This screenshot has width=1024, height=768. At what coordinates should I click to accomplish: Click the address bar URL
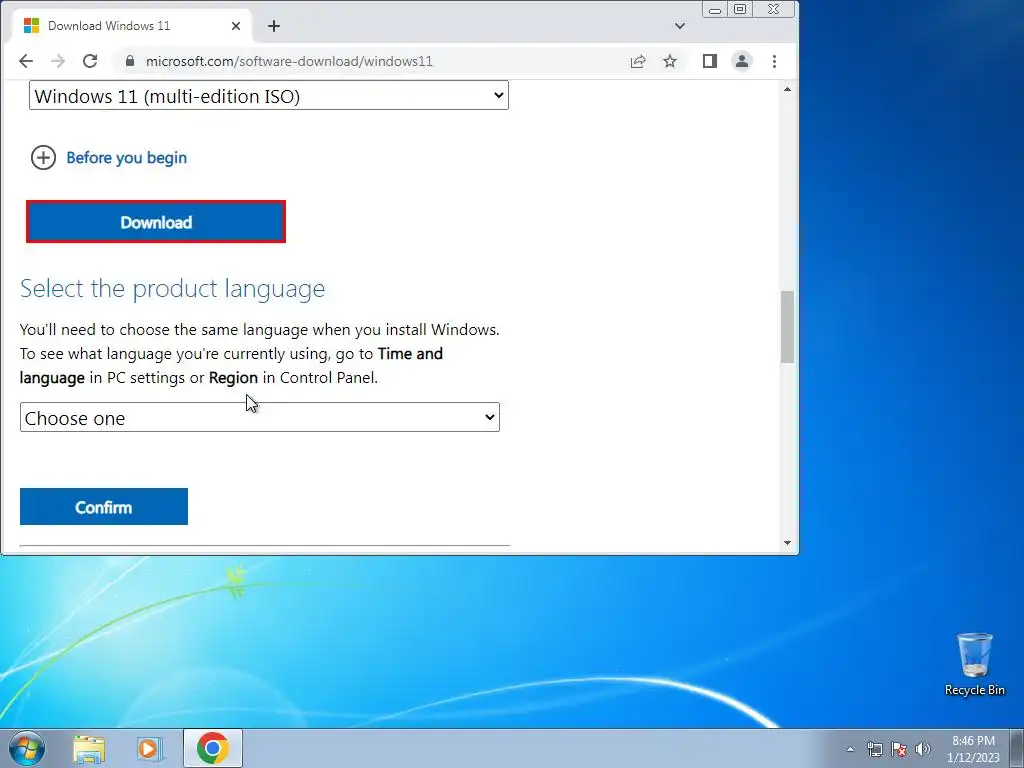(x=289, y=61)
